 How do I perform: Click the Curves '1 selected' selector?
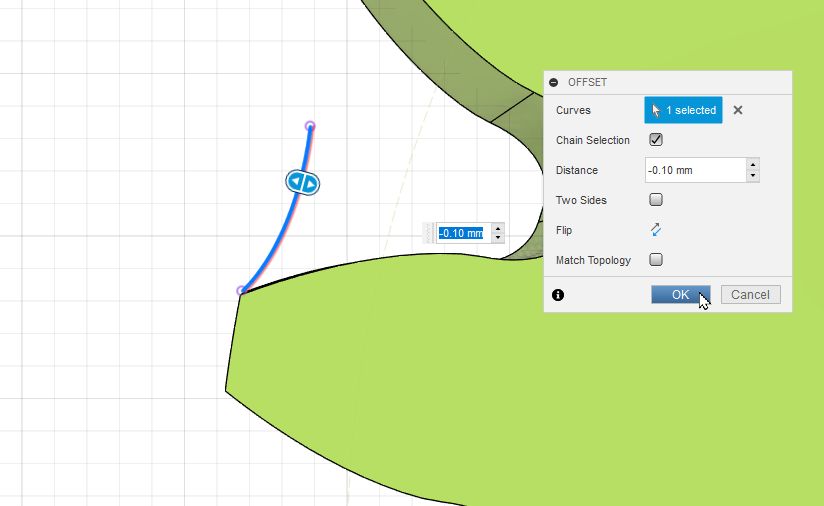683,110
